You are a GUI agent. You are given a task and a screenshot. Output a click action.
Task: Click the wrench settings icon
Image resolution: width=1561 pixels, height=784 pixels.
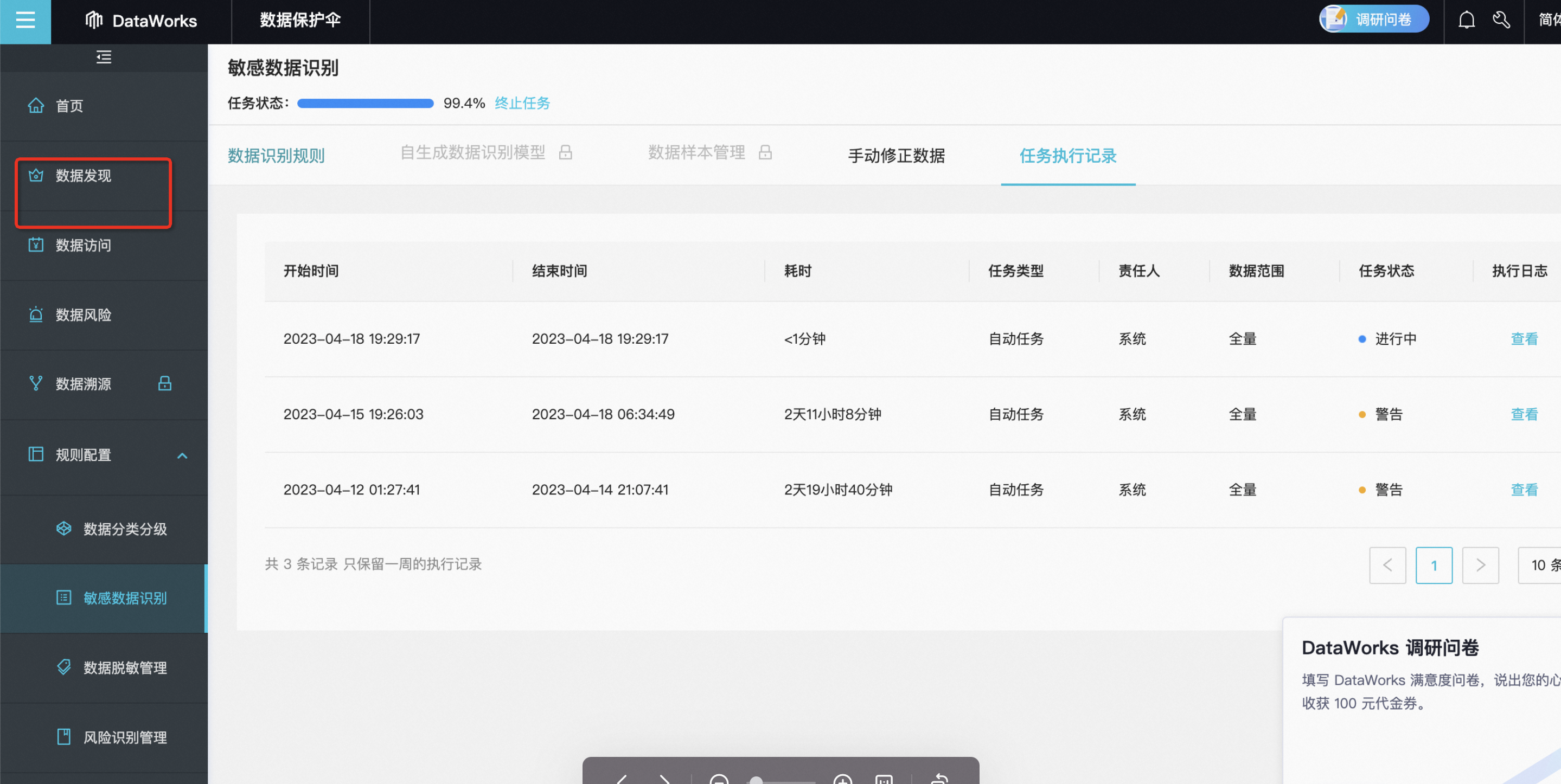[x=1501, y=21]
